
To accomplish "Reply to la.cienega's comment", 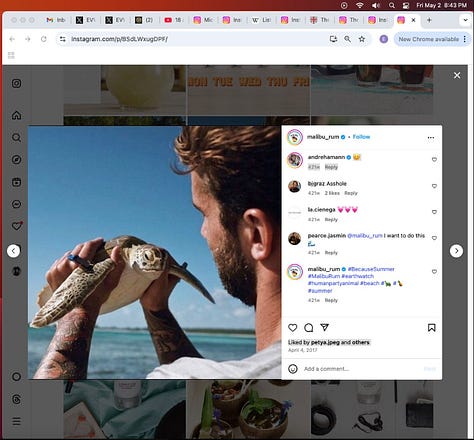I will pyautogui.click(x=331, y=220).
